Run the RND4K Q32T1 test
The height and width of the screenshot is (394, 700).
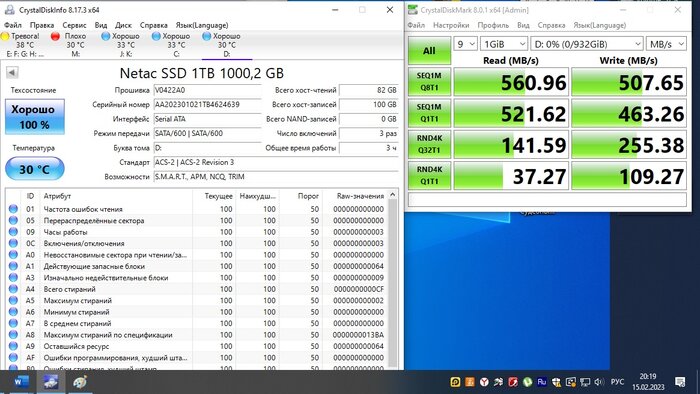[x=429, y=144]
